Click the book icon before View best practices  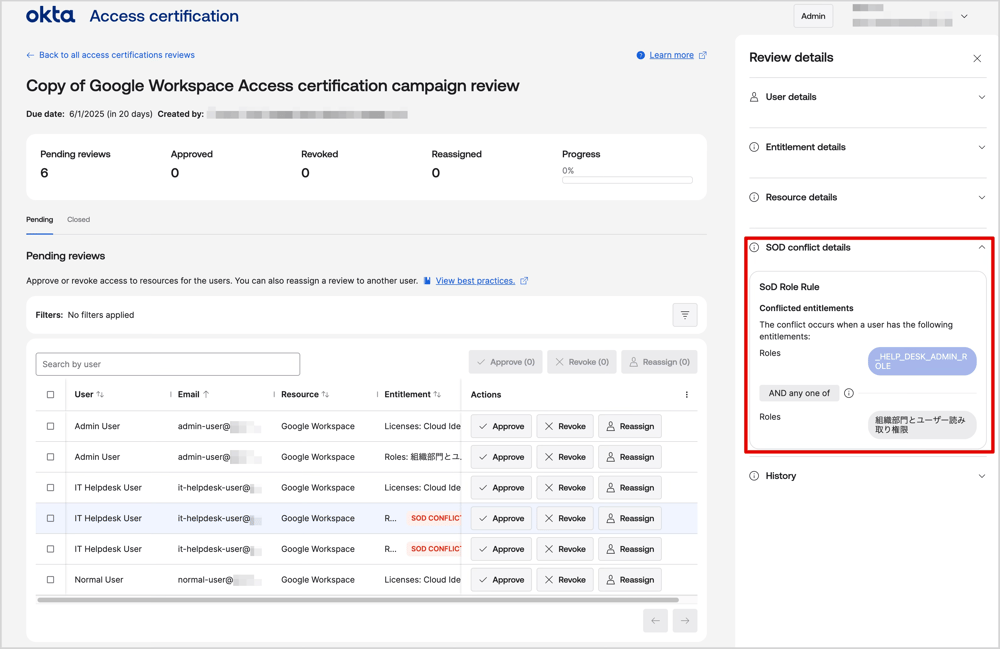tap(427, 281)
